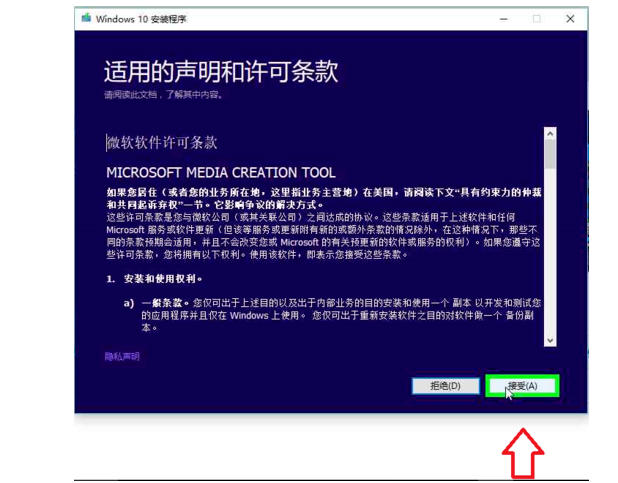618x483 pixels.
Task: Click the Windows 10 setup title bar icon
Action: [x=87, y=18]
